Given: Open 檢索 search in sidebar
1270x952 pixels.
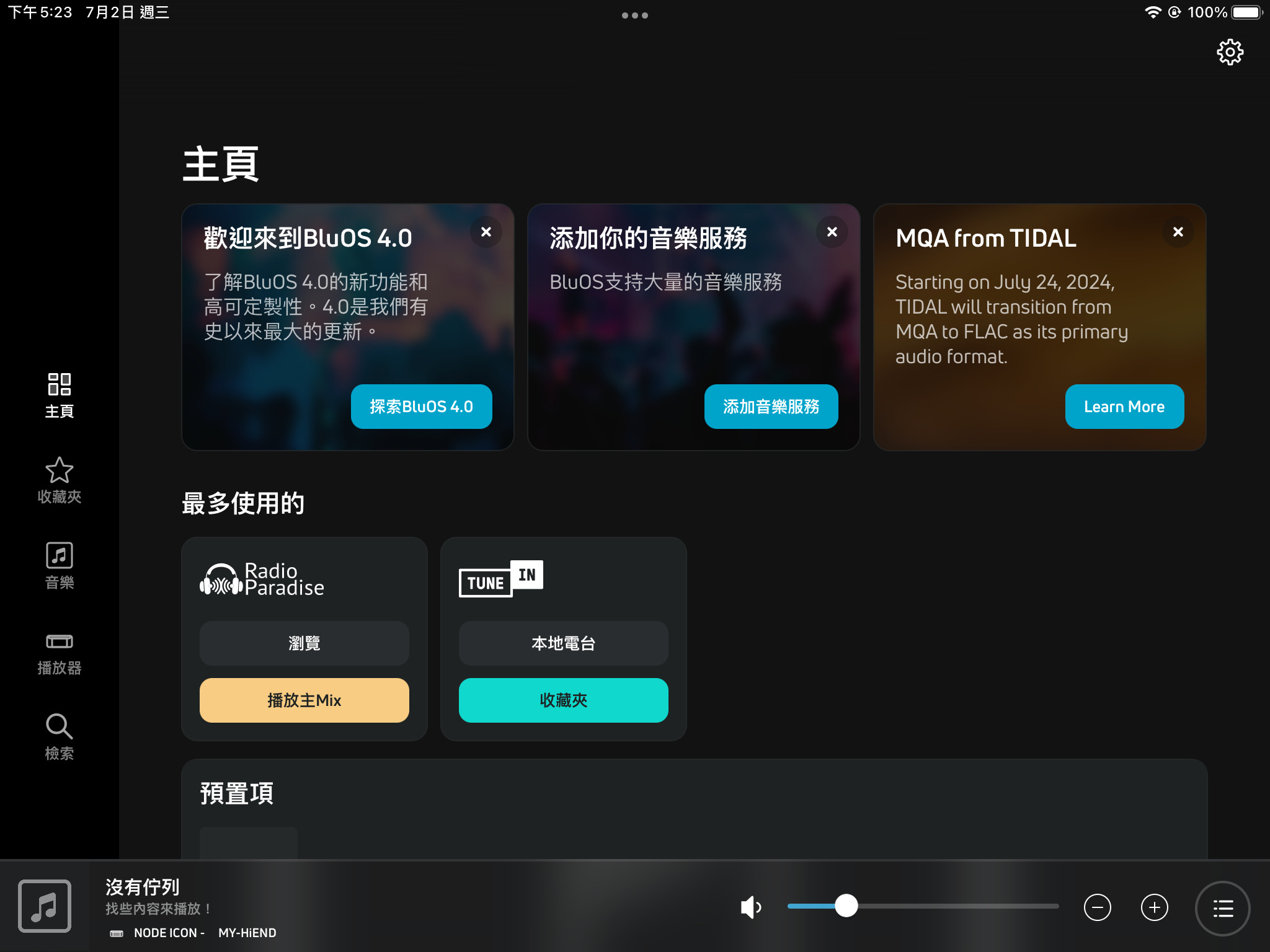Looking at the screenshot, I should click(x=60, y=738).
